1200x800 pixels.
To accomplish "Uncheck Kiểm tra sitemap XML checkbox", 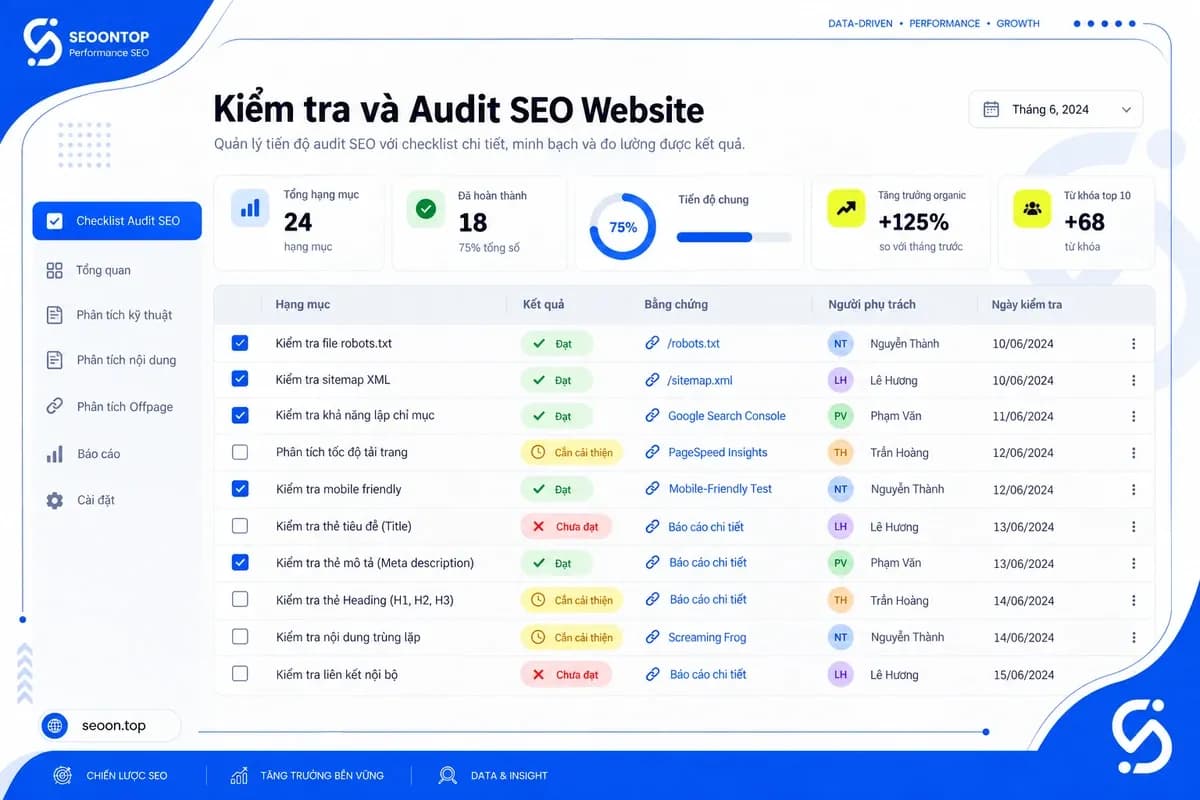I will coord(240,379).
